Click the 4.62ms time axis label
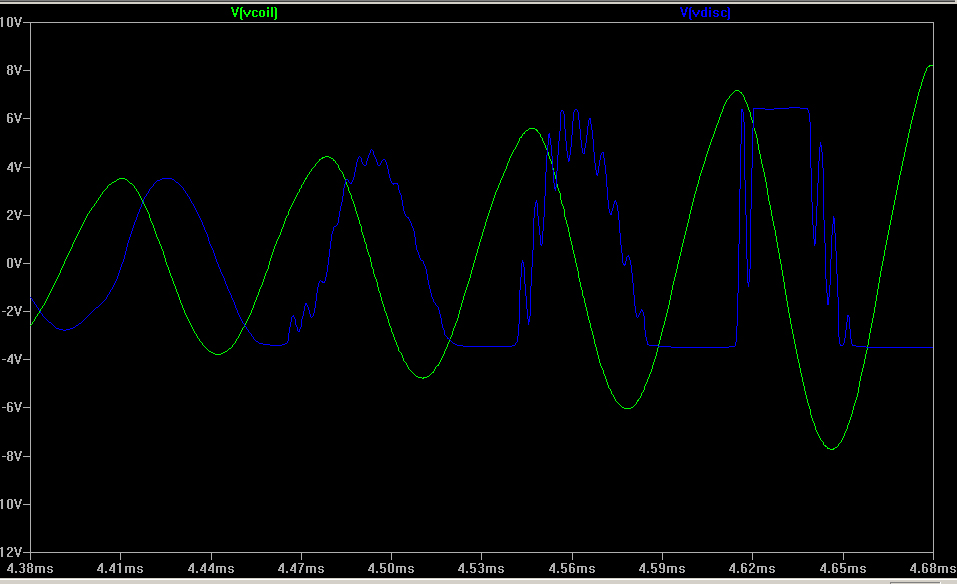The width and height of the screenshot is (957, 584). point(752,568)
